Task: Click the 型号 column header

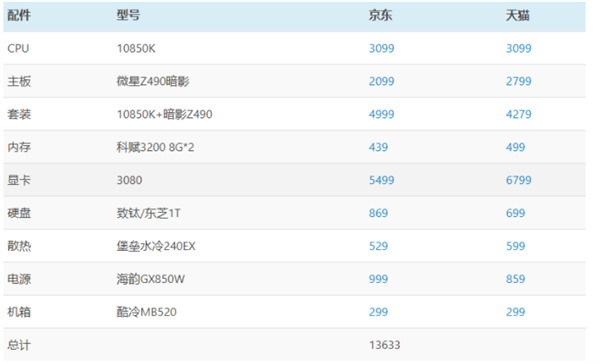Action: [x=128, y=16]
